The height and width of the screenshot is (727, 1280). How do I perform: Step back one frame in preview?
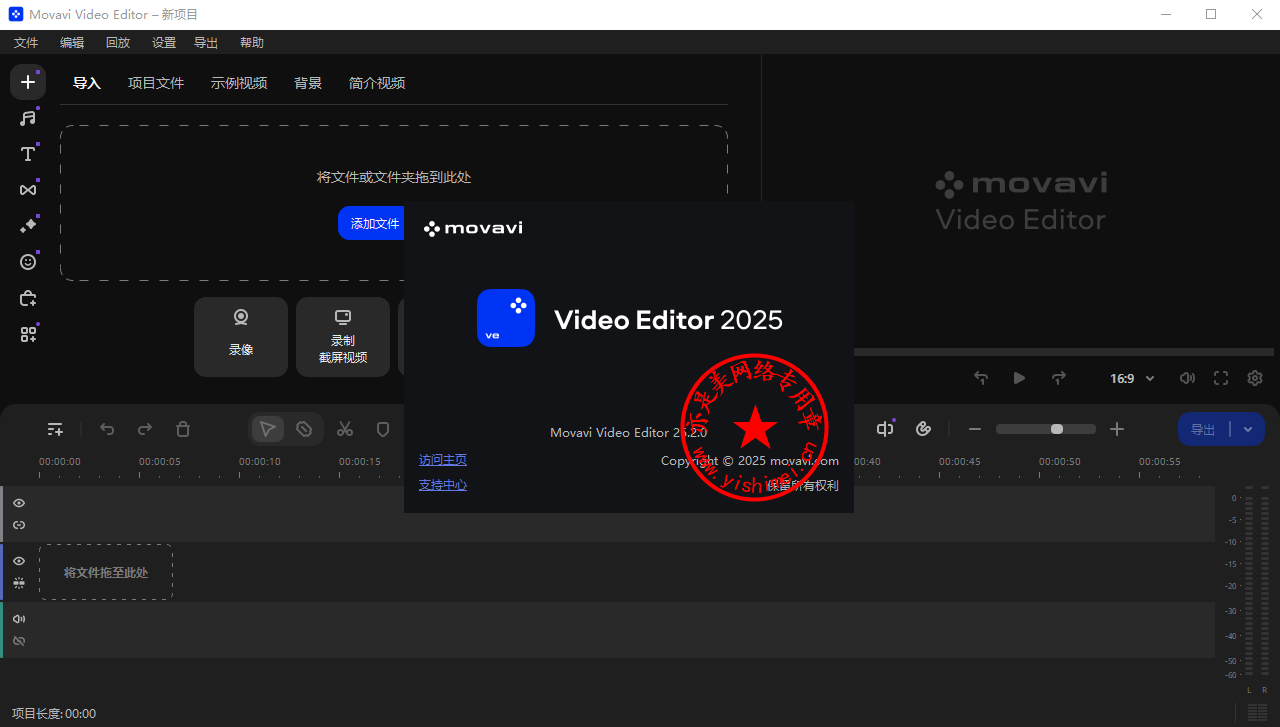[981, 378]
